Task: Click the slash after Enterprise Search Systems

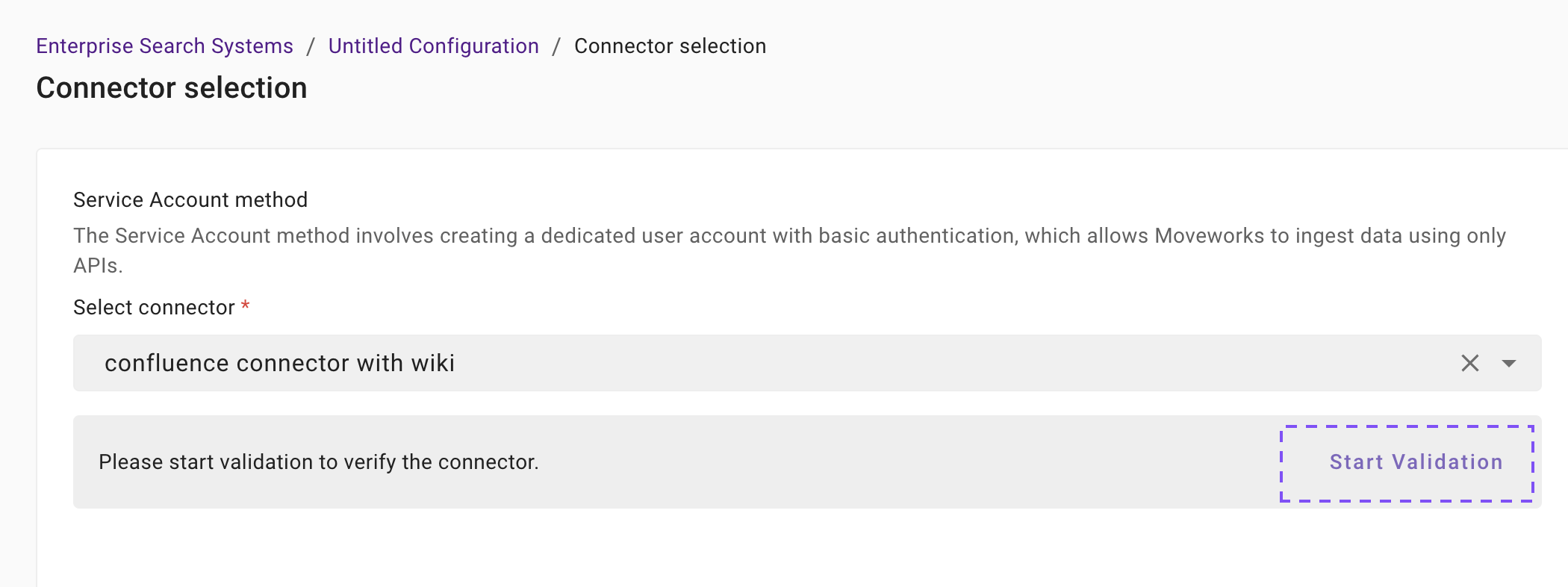Action: (311, 46)
